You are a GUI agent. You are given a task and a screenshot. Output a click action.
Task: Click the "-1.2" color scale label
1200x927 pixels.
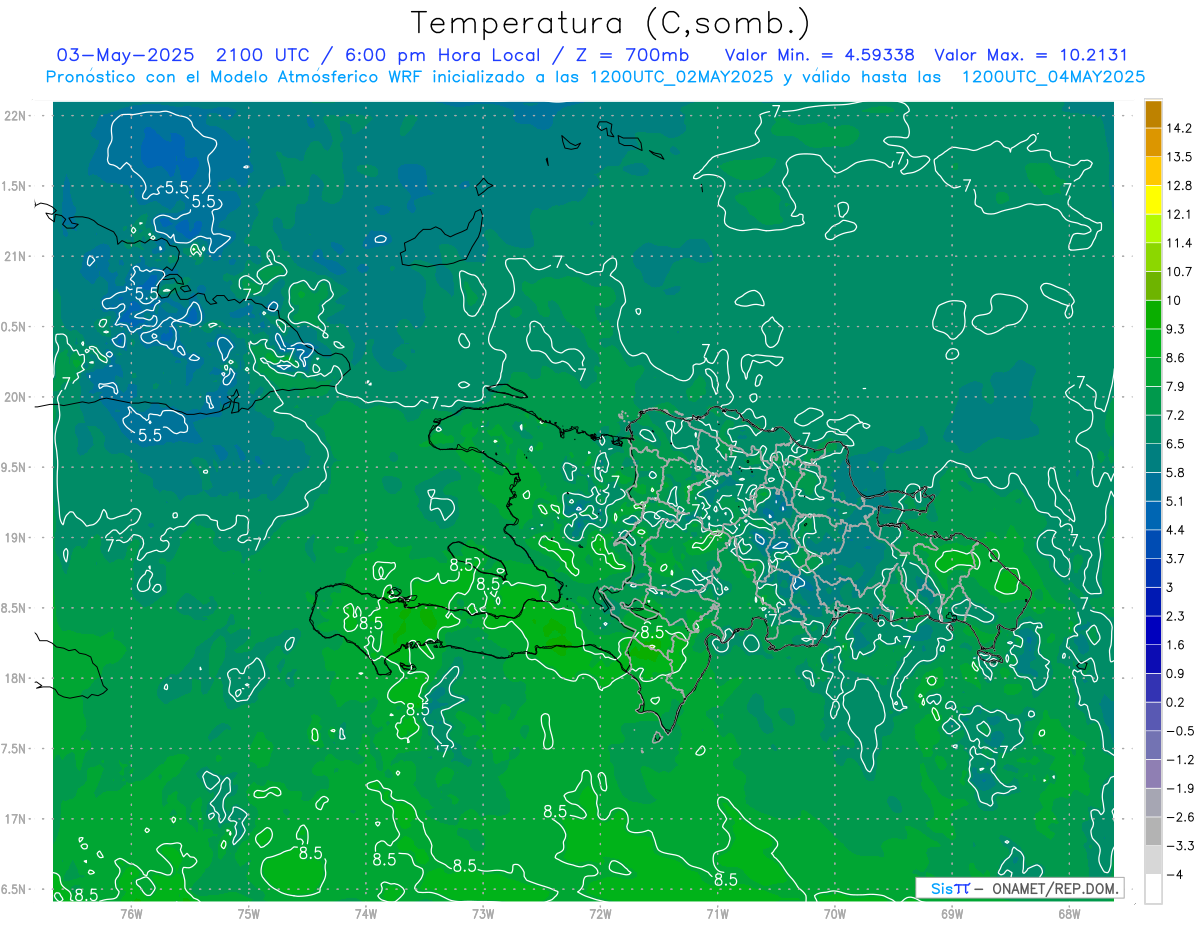pos(1180,760)
